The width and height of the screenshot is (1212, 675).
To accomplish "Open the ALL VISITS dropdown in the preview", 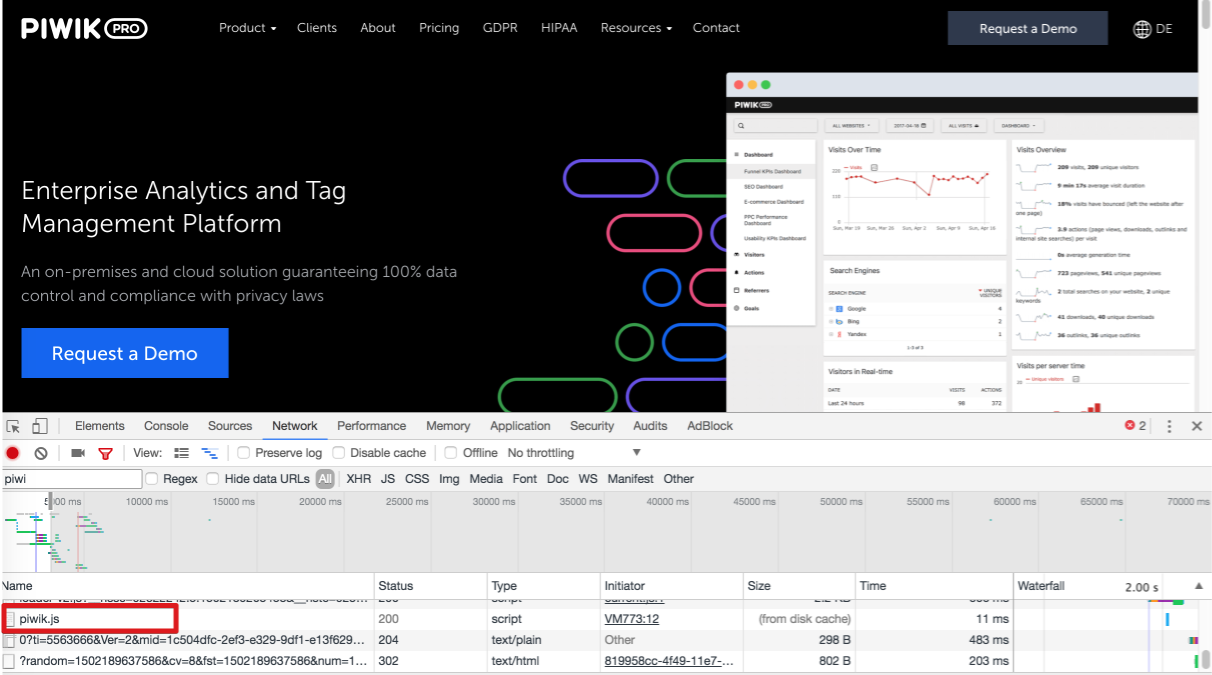I will 965,126.
